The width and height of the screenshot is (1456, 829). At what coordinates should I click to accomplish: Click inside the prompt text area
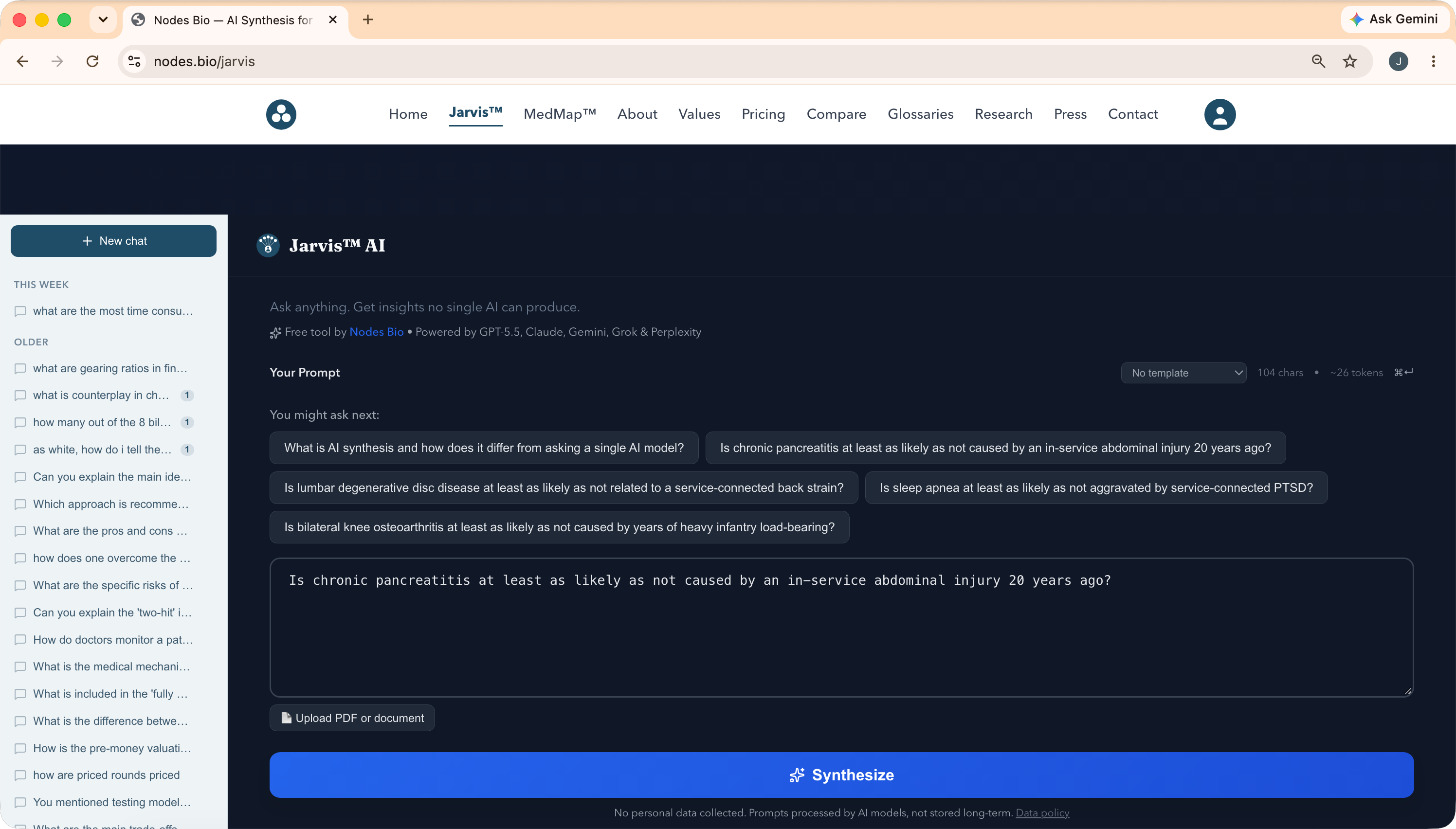(x=841, y=628)
